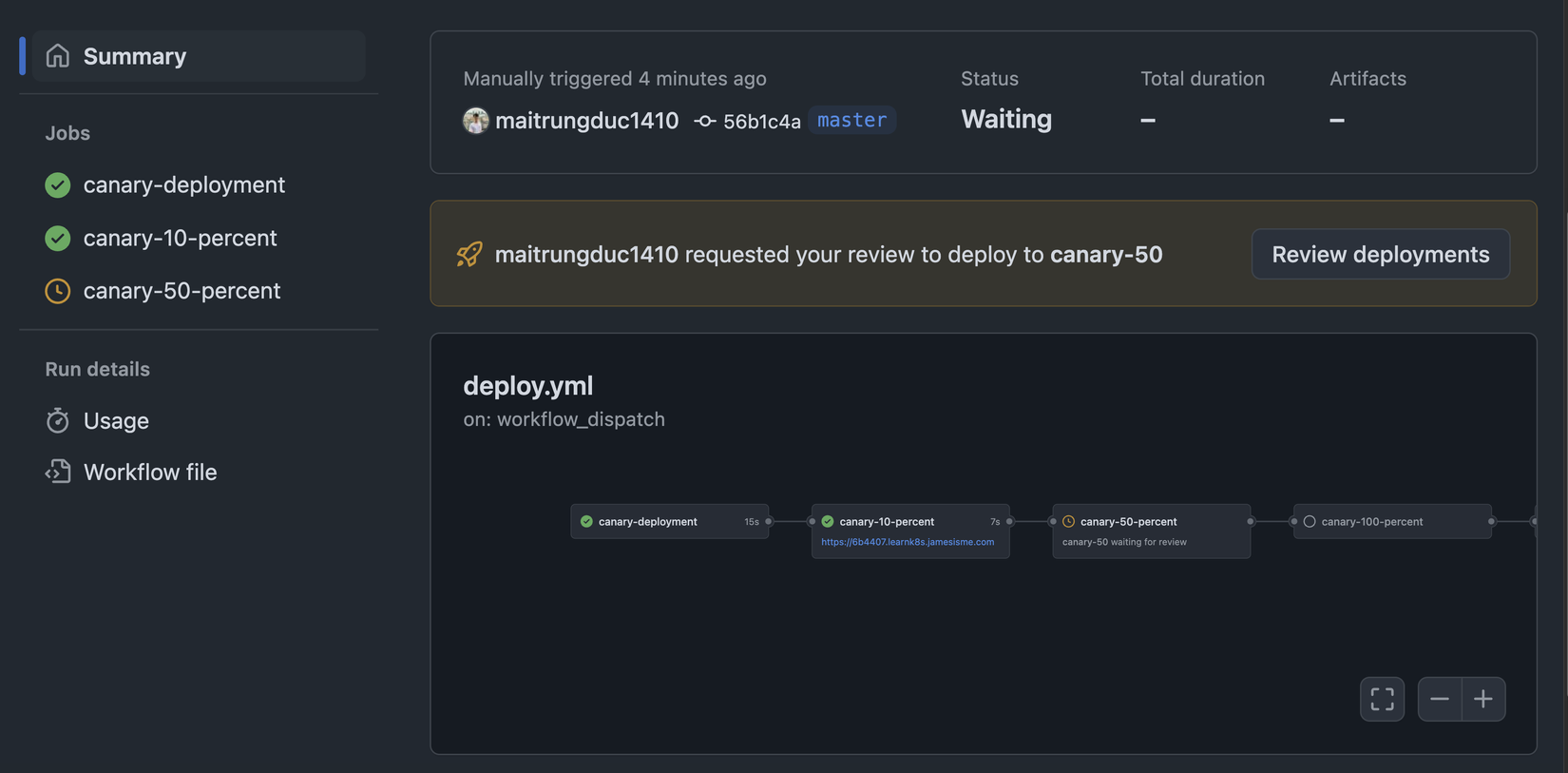Image resolution: width=1568 pixels, height=773 pixels.
Task: Open the canary-deployment job in sidebar
Action: [183, 184]
